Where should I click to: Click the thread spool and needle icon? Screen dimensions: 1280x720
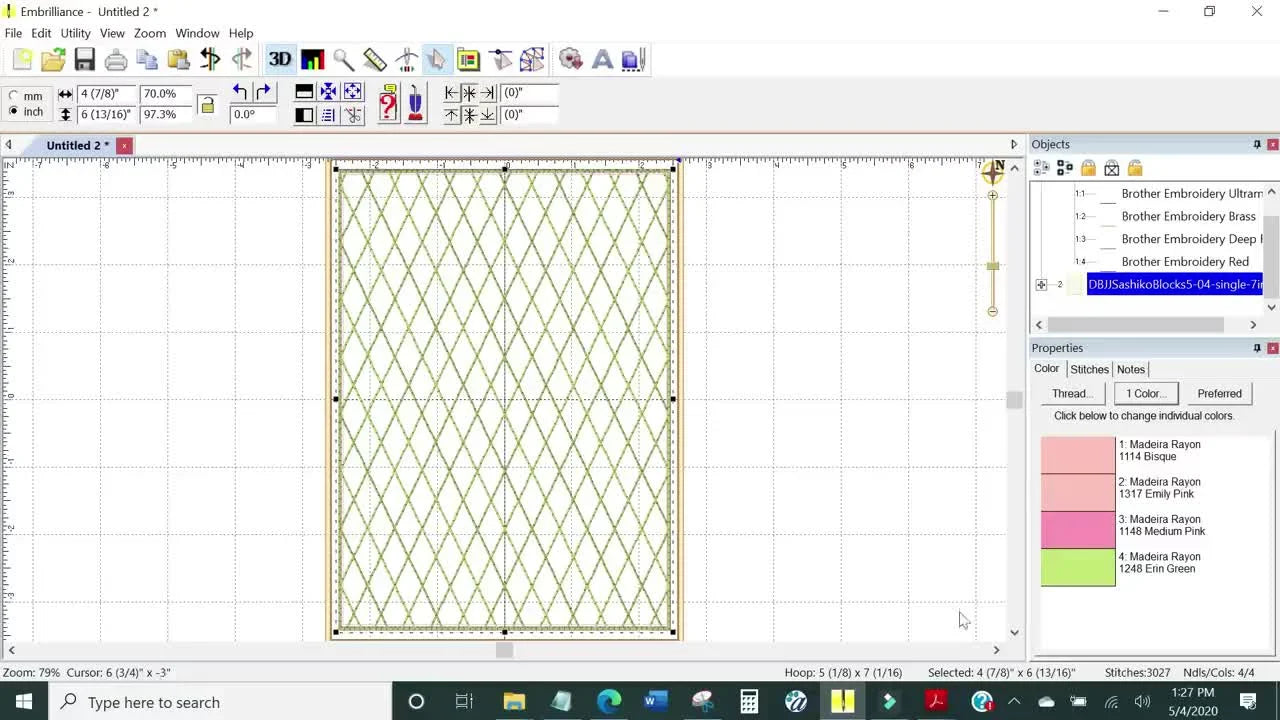click(633, 60)
